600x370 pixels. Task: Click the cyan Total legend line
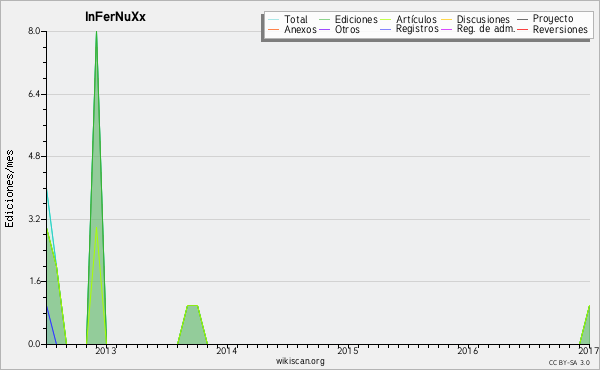(274, 19)
